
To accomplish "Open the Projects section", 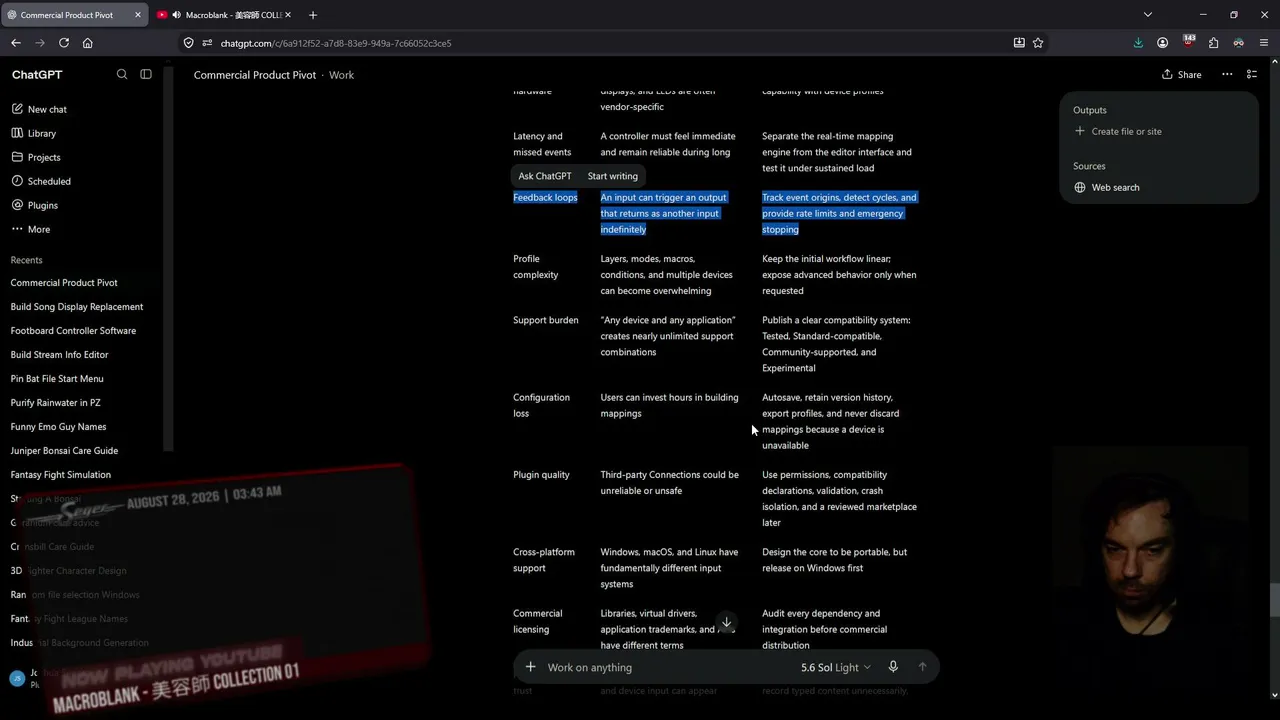I will click(44, 157).
